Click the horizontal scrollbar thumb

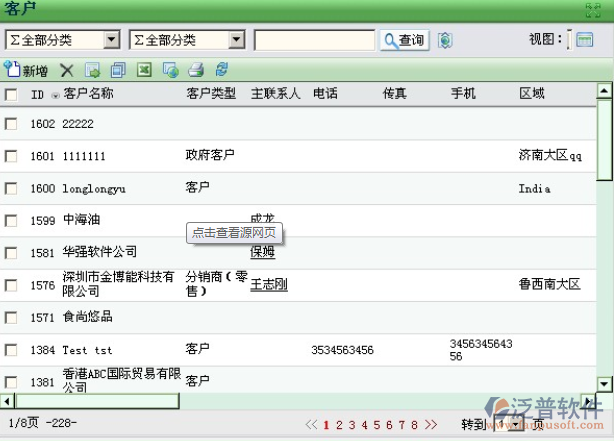[x=97, y=401]
